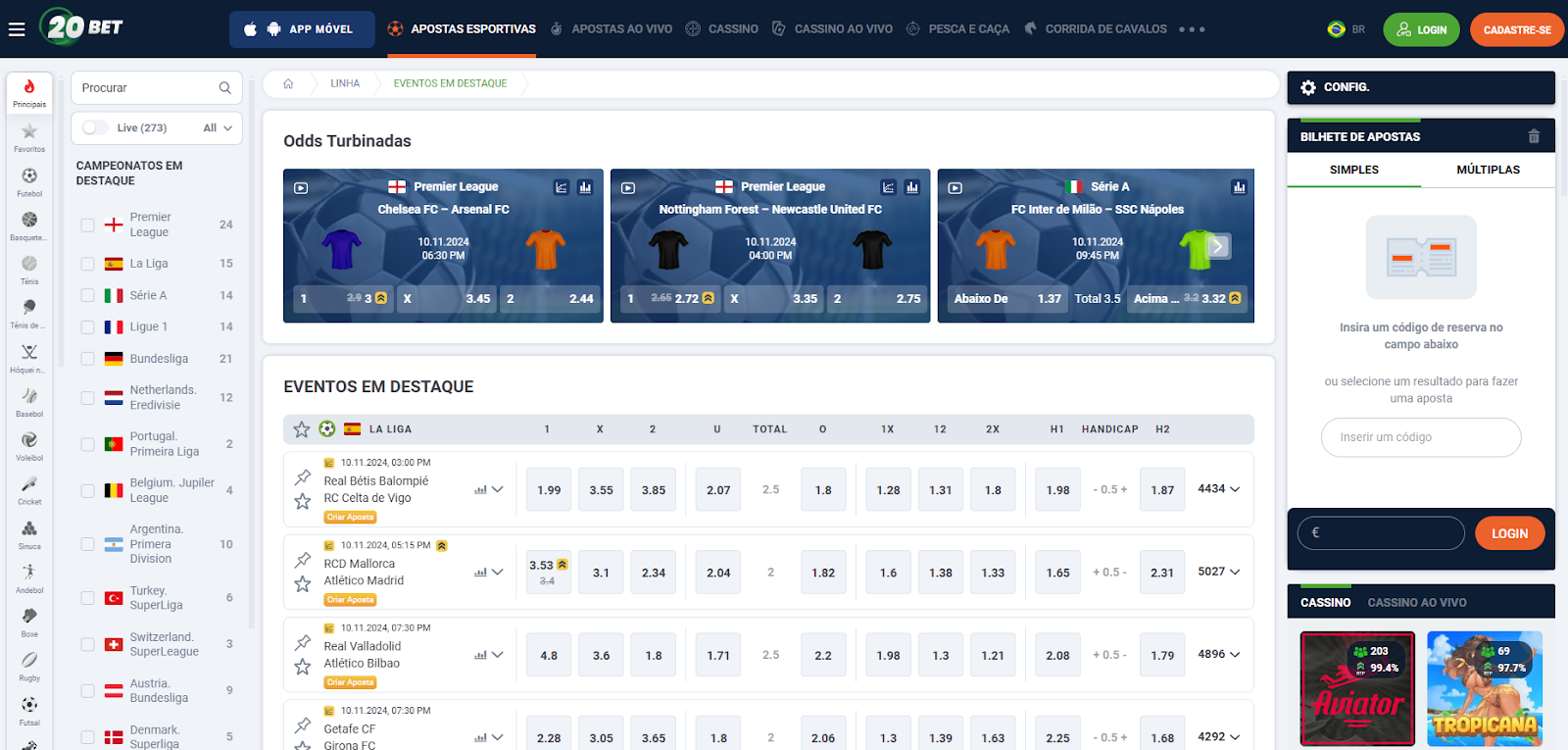Open stats icon for Real Valladolid match
Viewport: 1568px width, 750px height.
click(x=480, y=655)
